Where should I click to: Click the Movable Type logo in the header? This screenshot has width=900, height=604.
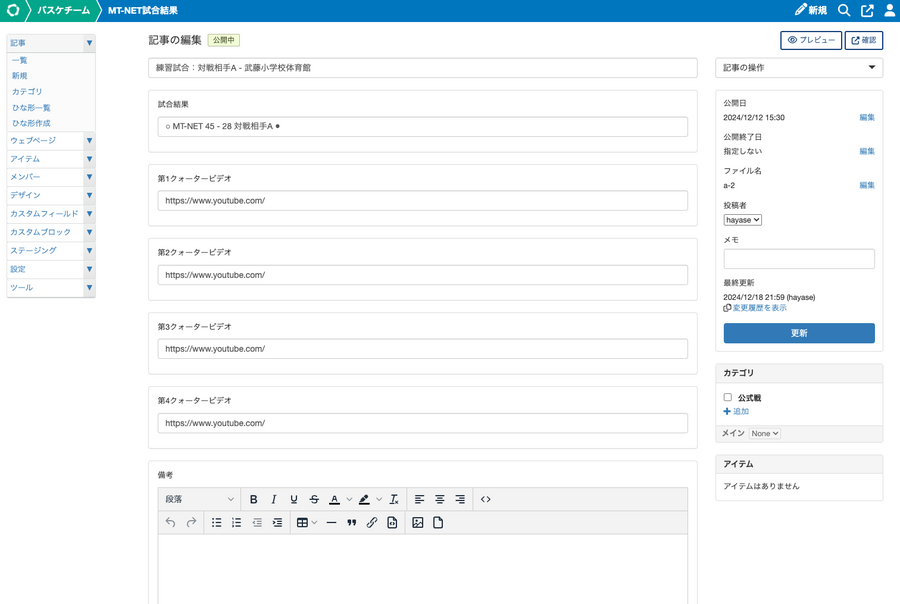13,10
